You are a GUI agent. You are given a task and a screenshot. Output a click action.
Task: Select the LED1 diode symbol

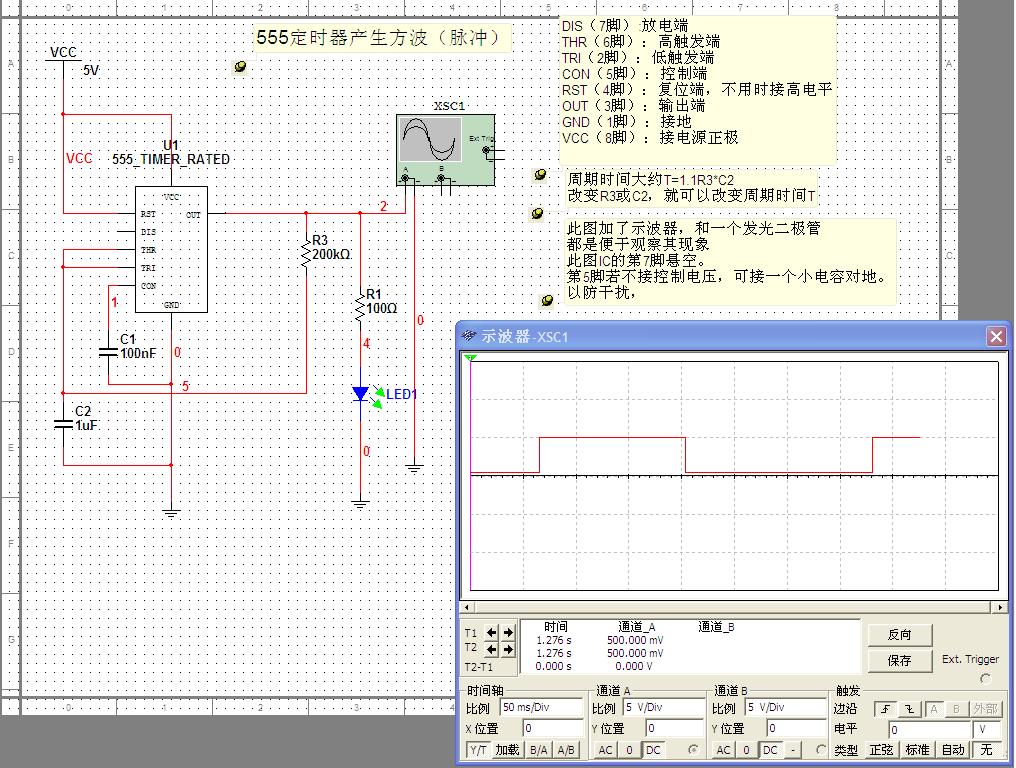(361, 394)
